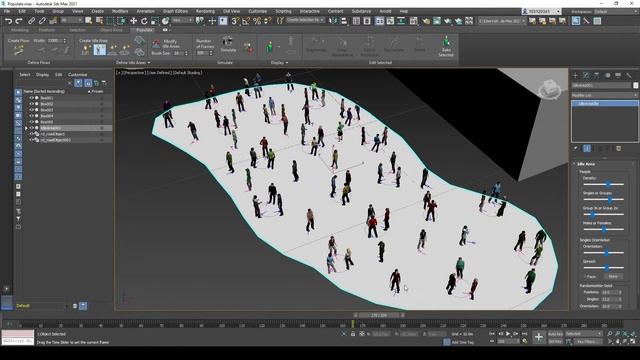Choose the Select and Rotate tool

[144, 21]
